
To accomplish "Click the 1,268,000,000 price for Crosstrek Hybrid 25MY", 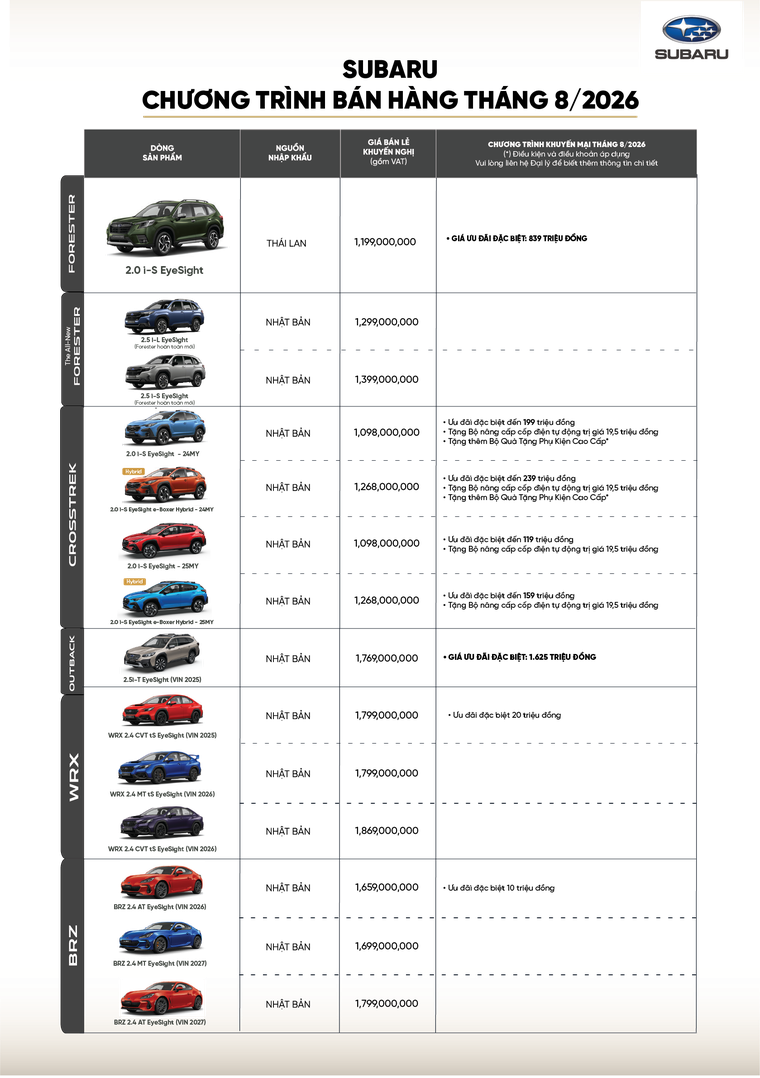I will pos(387,600).
